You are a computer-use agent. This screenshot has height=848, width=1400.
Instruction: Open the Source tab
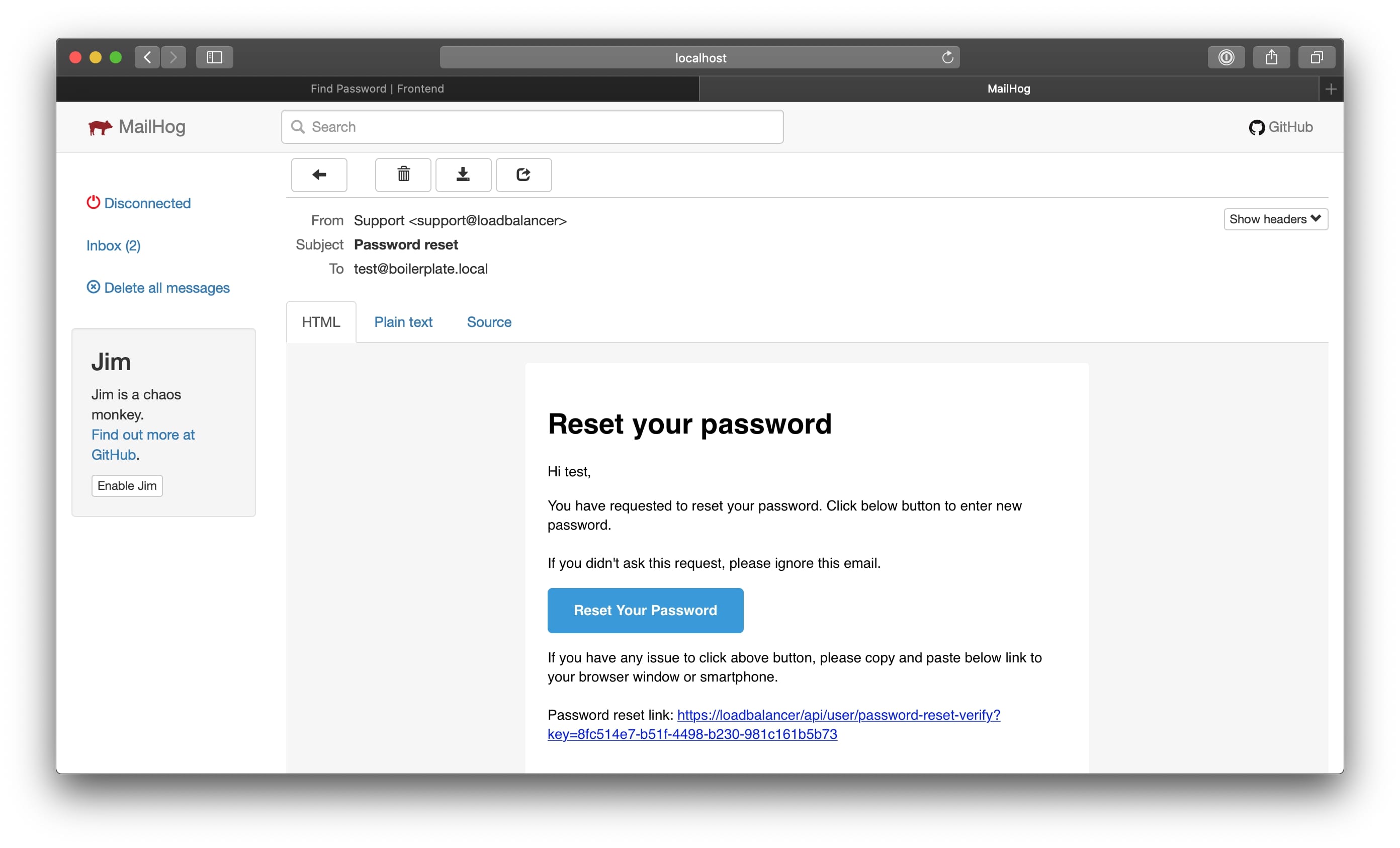click(489, 322)
